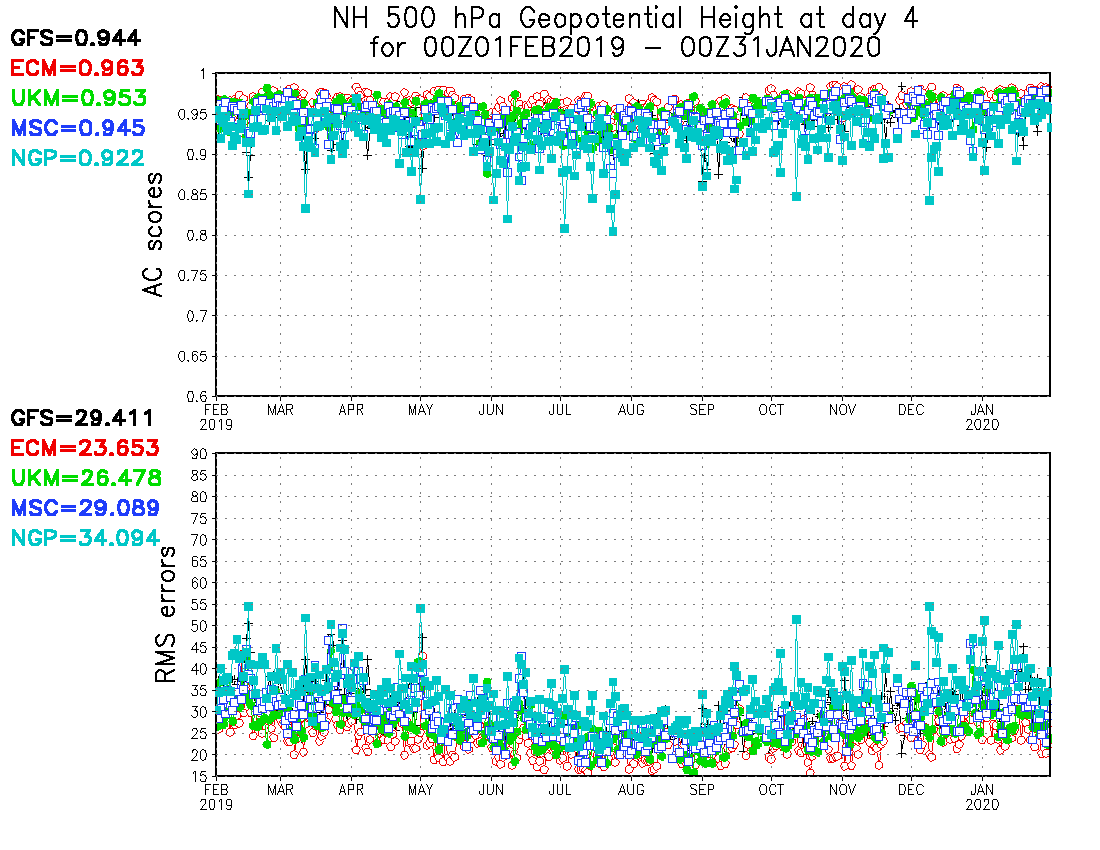Viewport: 1100px width, 850px height.
Task: Click the MAR label under the RMS chart
Action: pos(281,790)
